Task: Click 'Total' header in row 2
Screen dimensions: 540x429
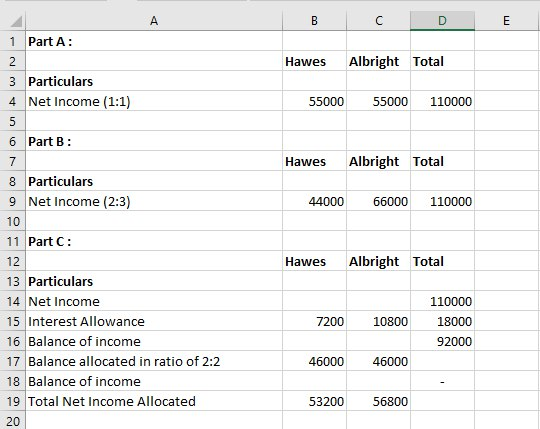Action: (x=443, y=61)
